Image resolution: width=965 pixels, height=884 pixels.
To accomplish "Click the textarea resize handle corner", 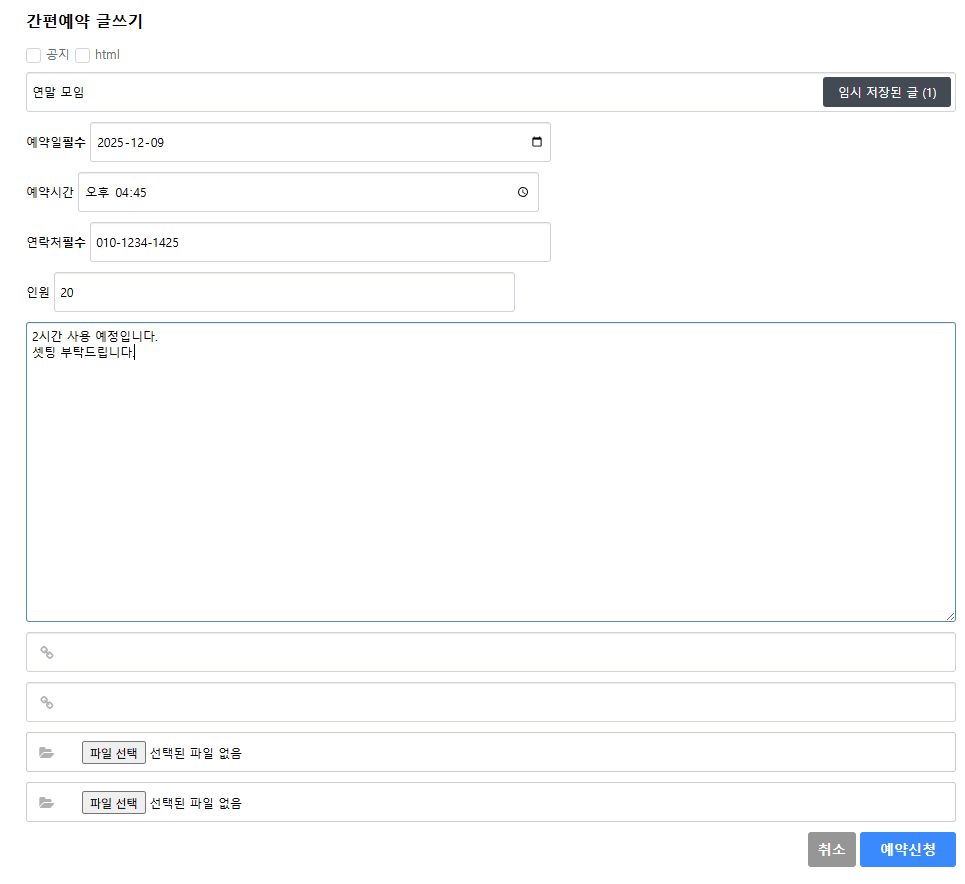I will point(950,616).
